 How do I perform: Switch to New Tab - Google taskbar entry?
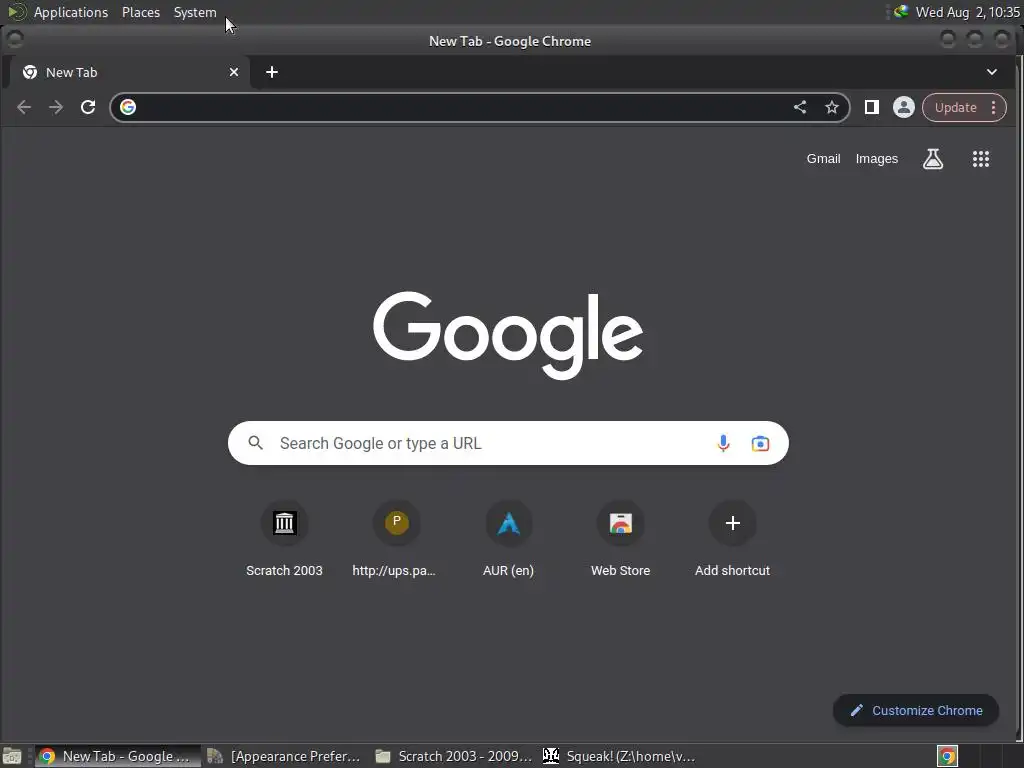(x=118, y=756)
